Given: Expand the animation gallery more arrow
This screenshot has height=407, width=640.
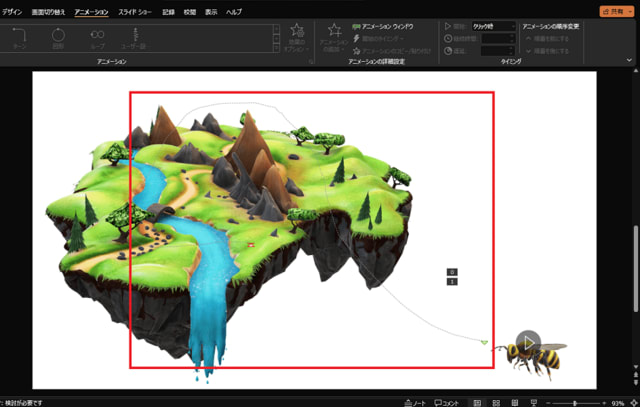Looking at the screenshot, I should click(276, 48).
